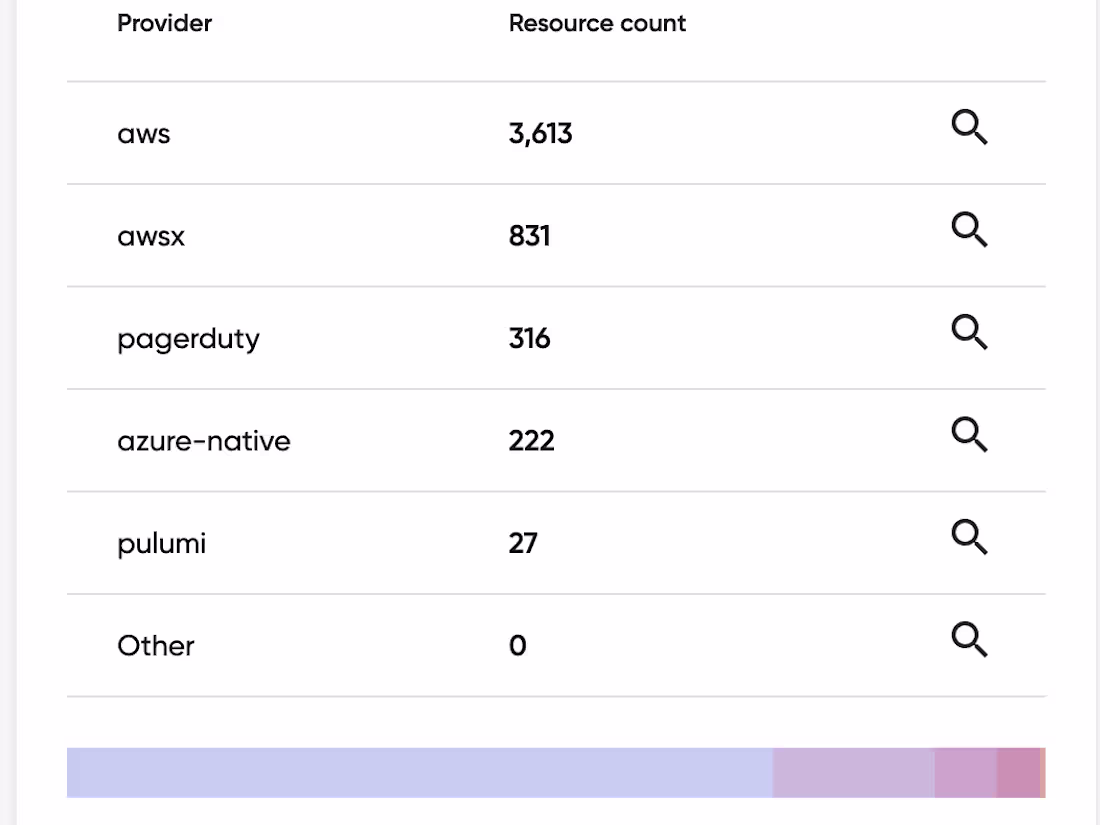Open the search for awsx resources
Image resolution: width=1100 pixels, height=825 pixels.
(x=968, y=230)
